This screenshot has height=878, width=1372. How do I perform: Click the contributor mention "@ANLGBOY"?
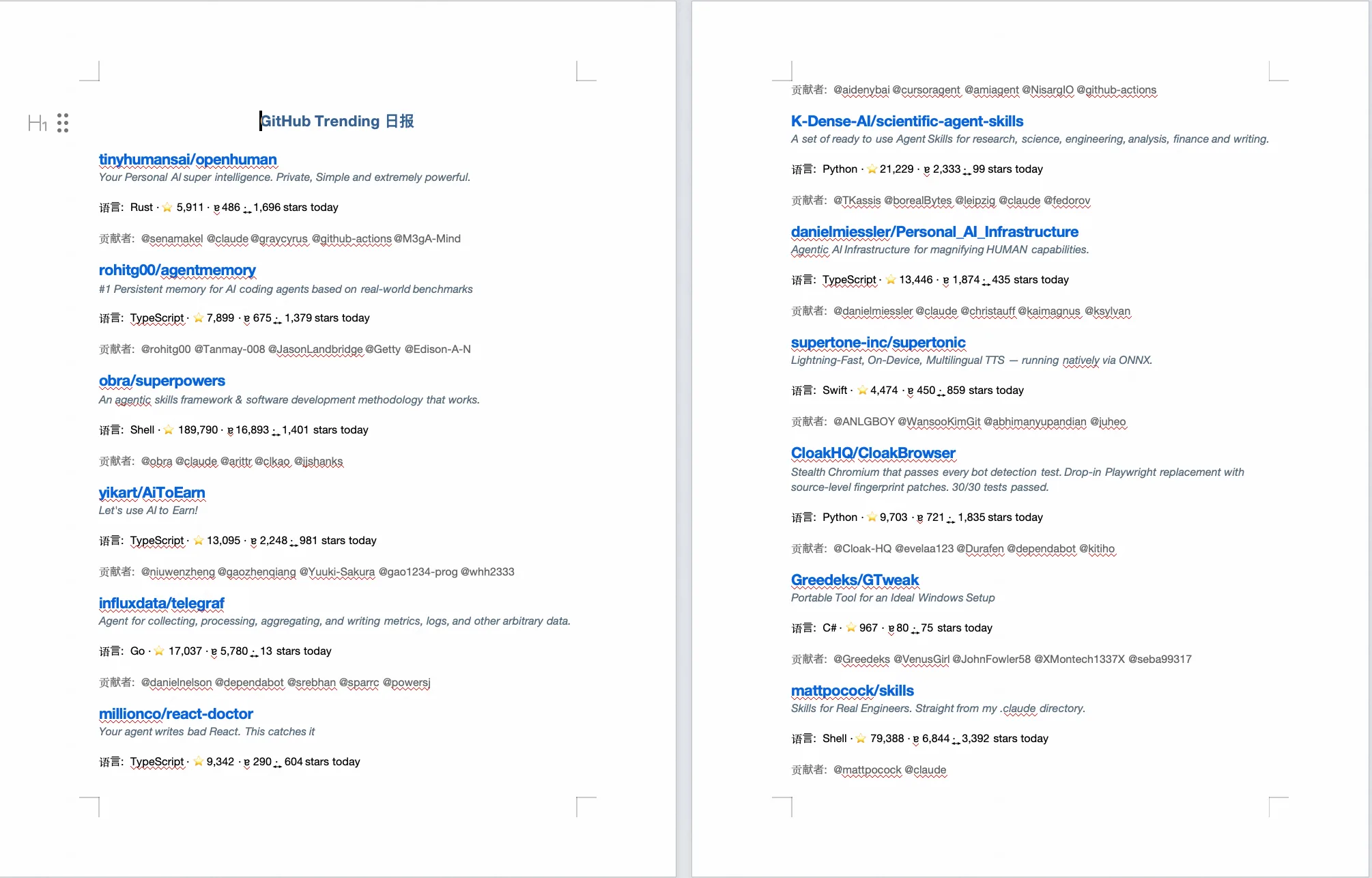(x=864, y=422)
